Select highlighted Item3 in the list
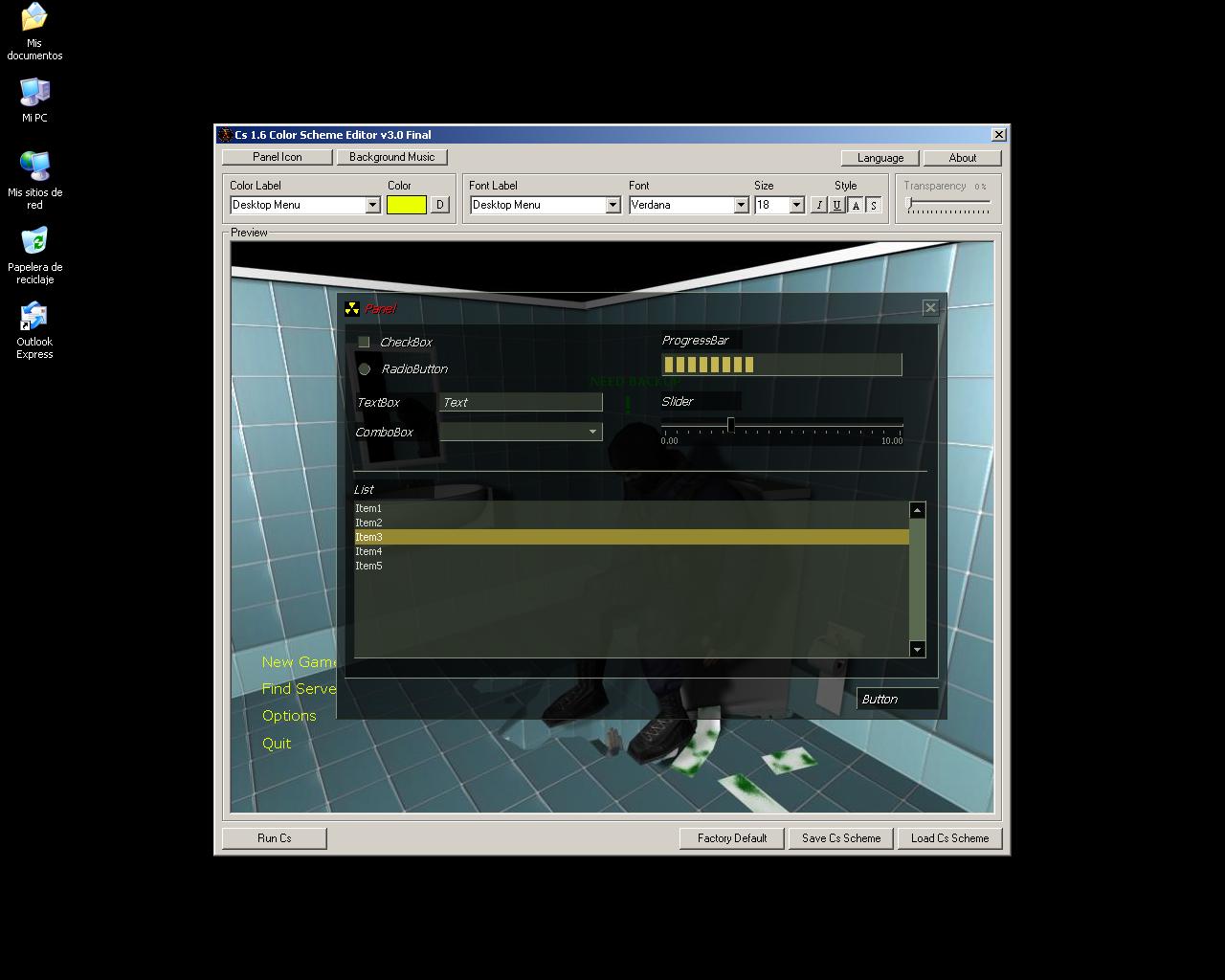 (632, 538)
